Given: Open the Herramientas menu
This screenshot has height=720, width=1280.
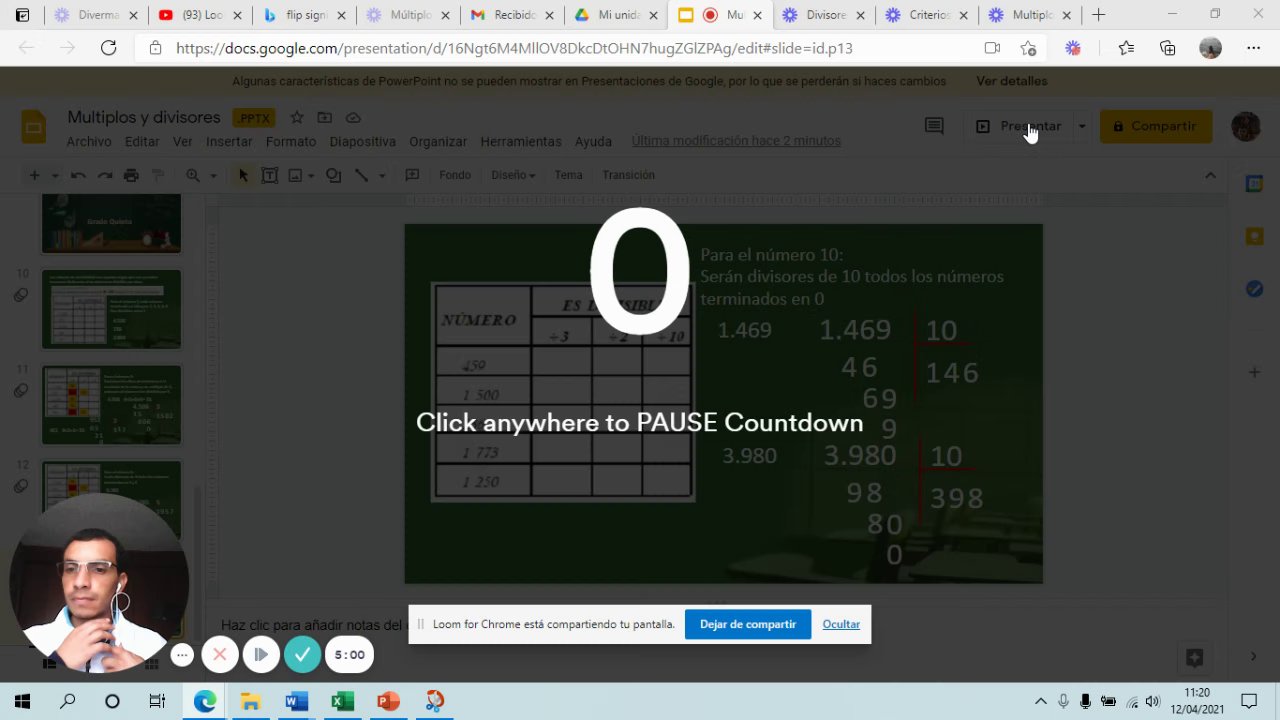Looking at the screenshot, I should click(521, 142).
